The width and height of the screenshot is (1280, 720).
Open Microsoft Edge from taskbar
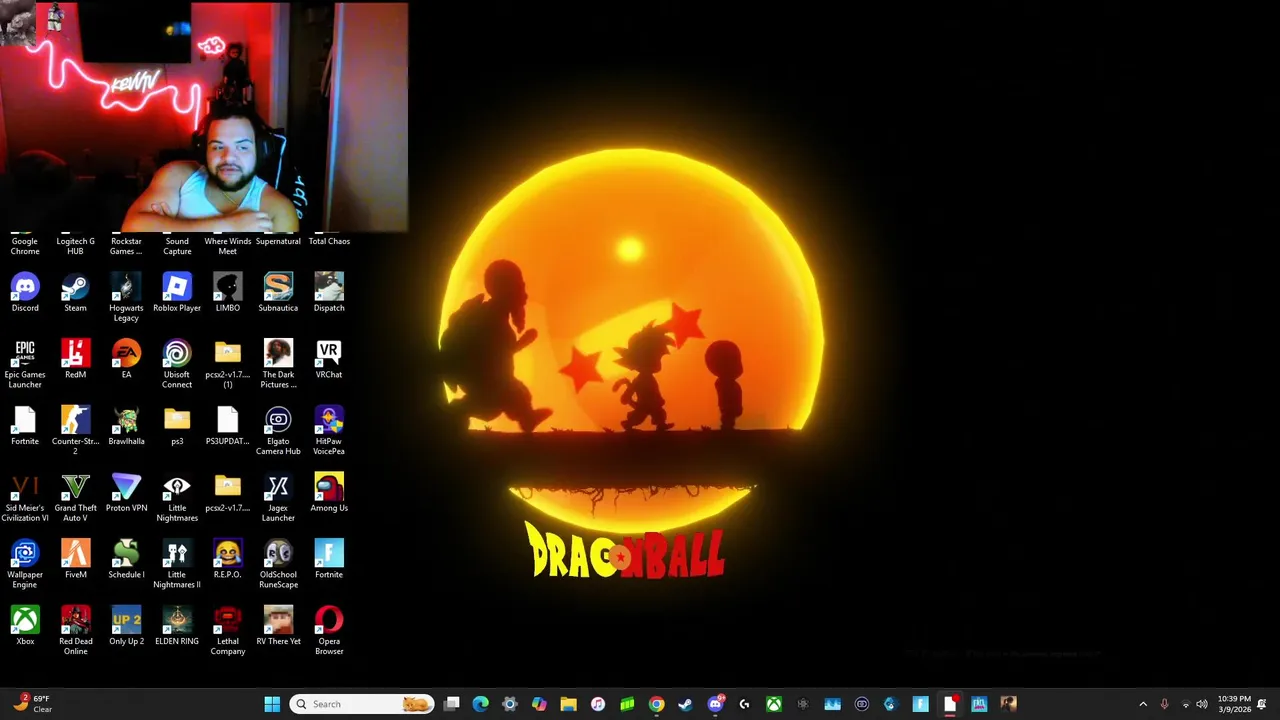click(480, 704)
